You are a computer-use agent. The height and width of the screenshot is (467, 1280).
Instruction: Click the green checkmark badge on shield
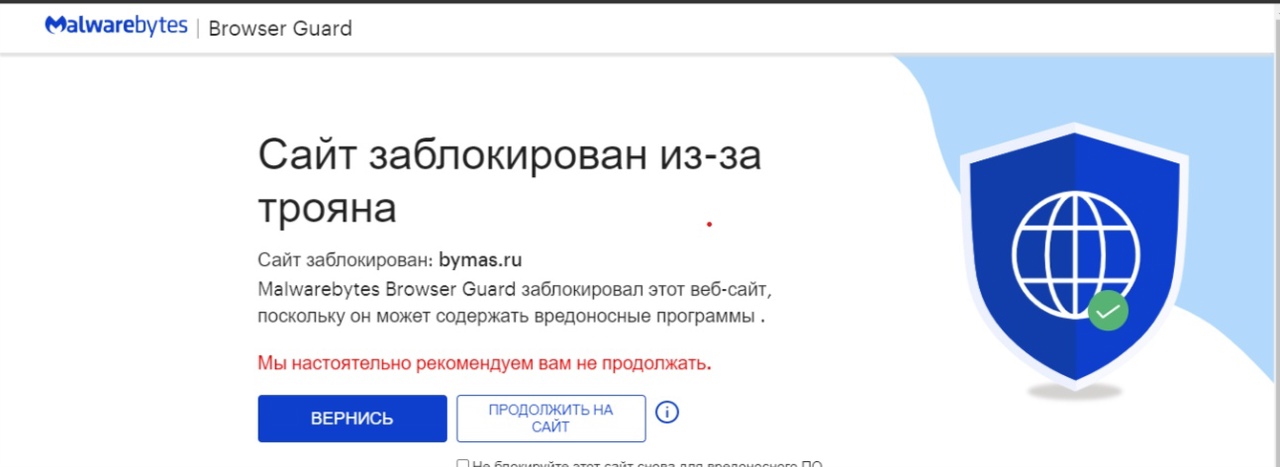click(1108, 311)
